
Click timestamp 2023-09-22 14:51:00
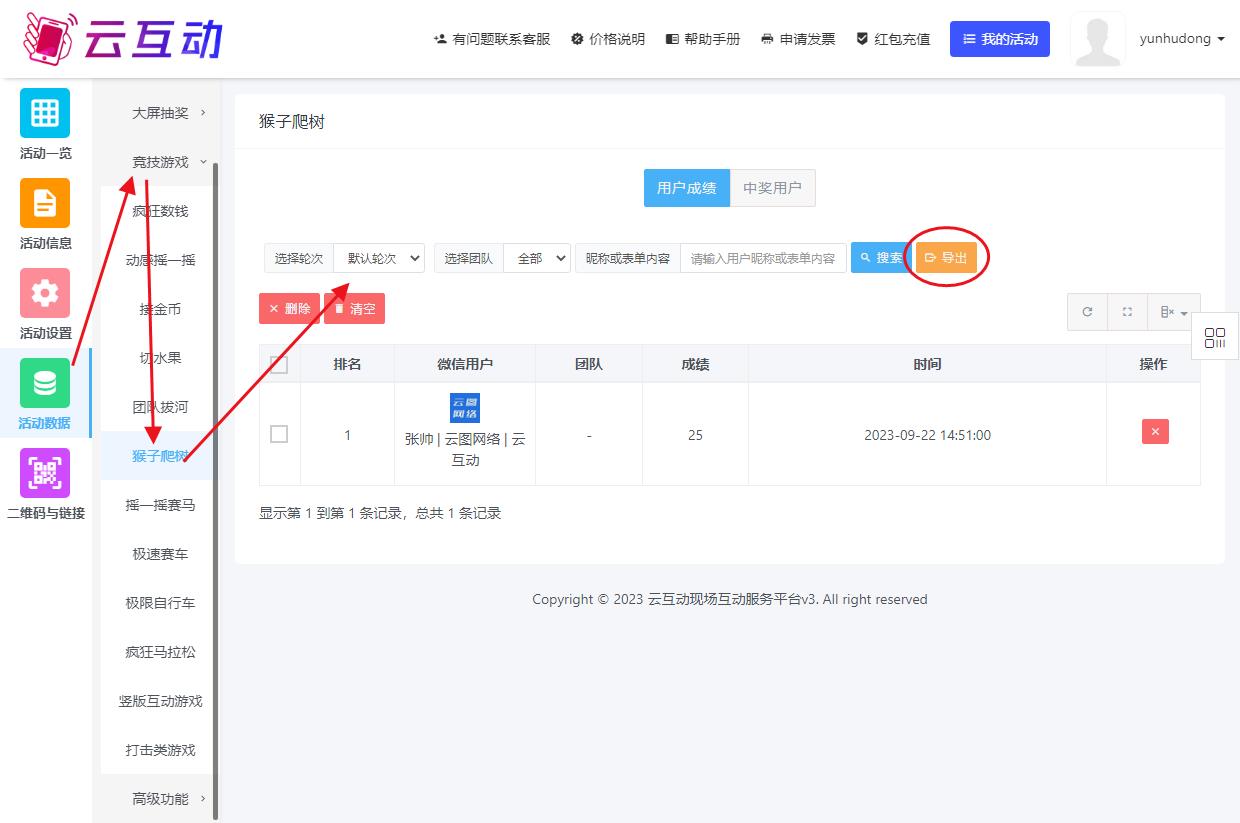(x=927, y=435)
